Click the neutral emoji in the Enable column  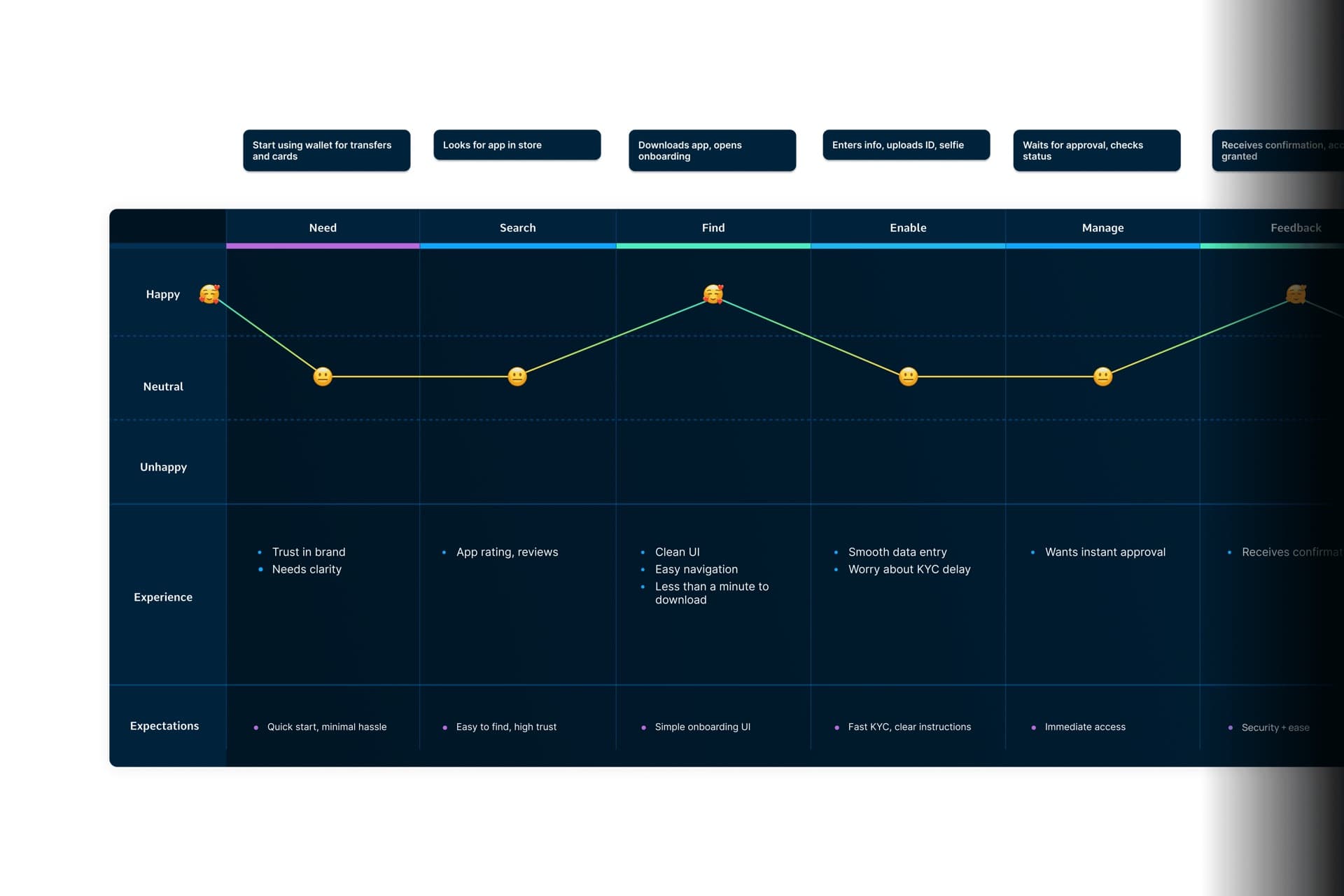908,376
